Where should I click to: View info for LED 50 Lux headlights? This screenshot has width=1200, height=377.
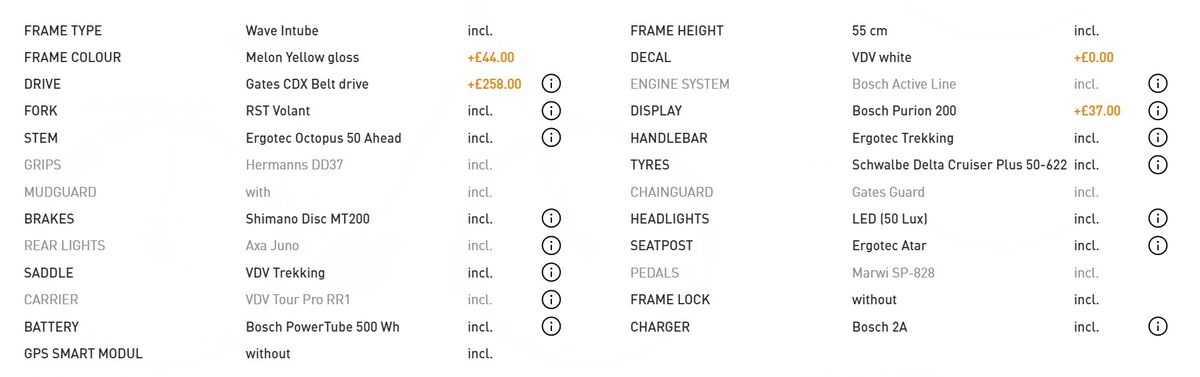1158,219
